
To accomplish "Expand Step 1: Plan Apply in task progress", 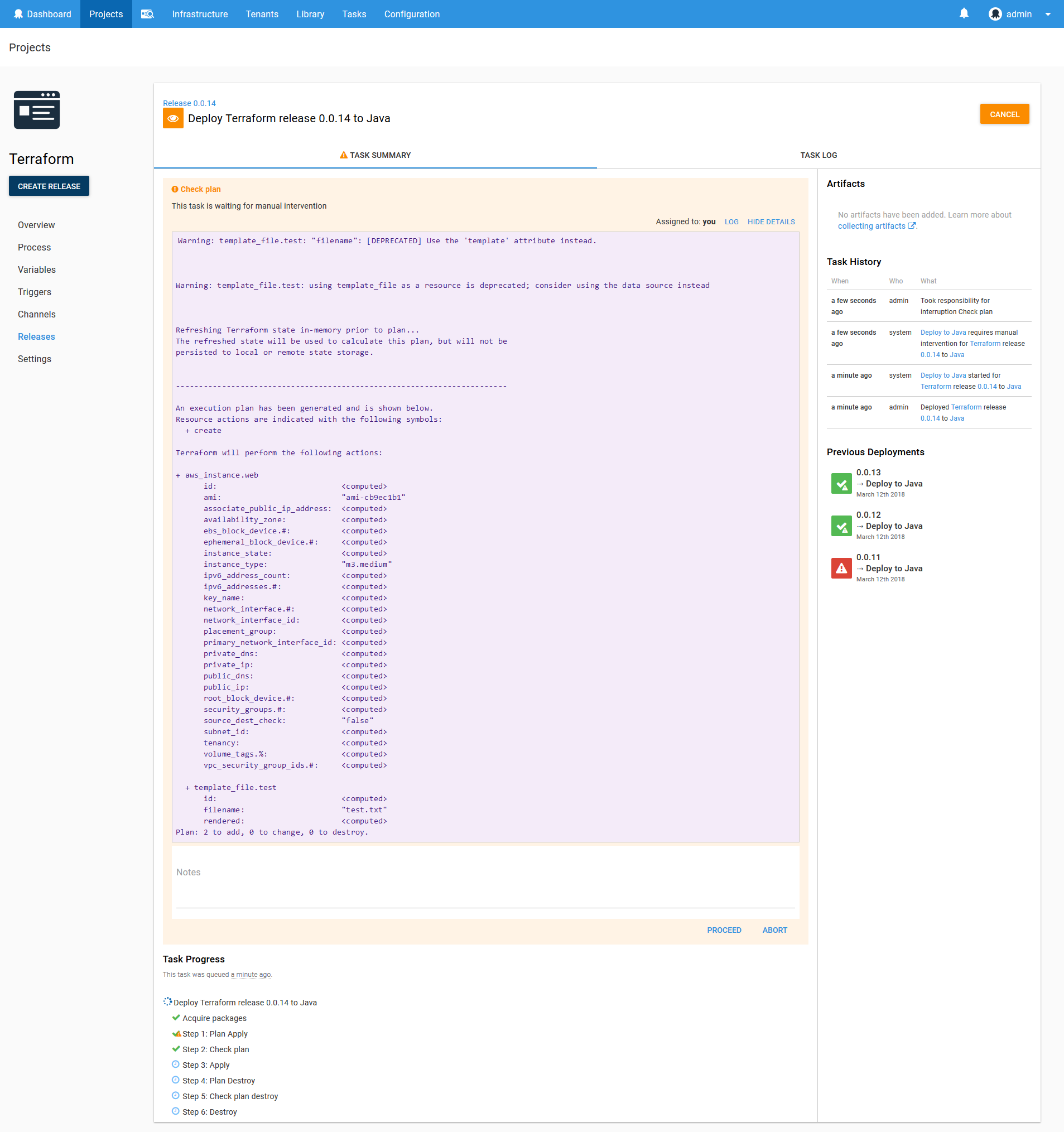I will (x=215, y=1033).
